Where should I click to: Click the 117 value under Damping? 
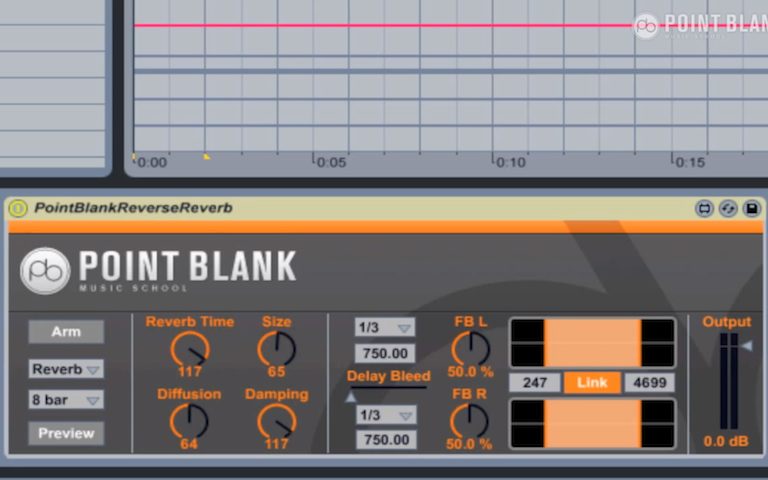(277, 444)
